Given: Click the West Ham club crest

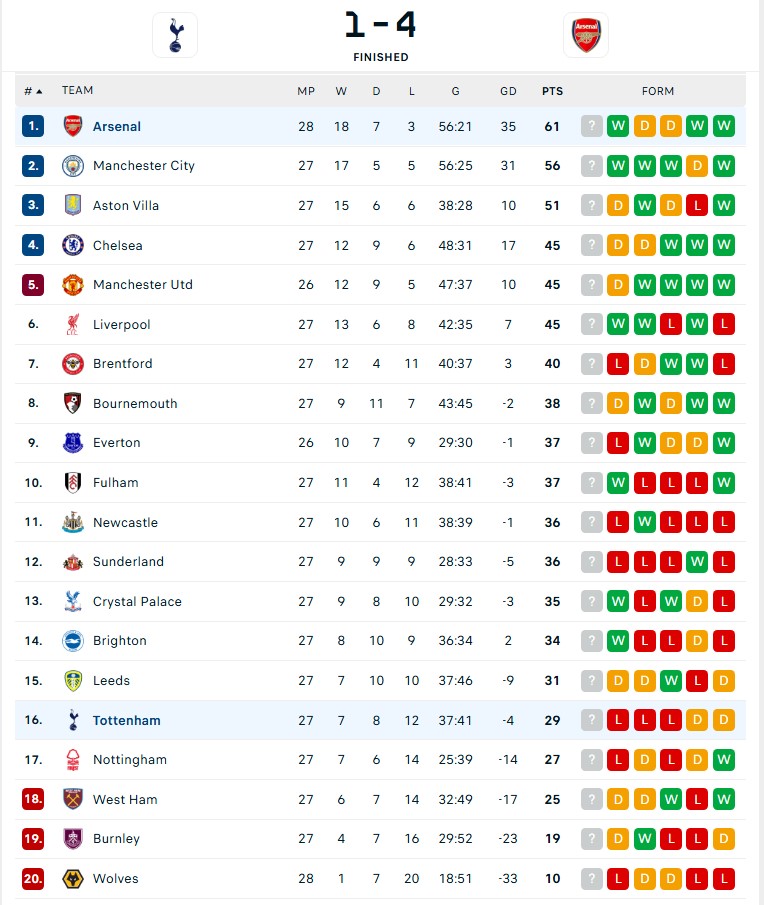Looking at the screenshot, I should (x=73, y=799).
